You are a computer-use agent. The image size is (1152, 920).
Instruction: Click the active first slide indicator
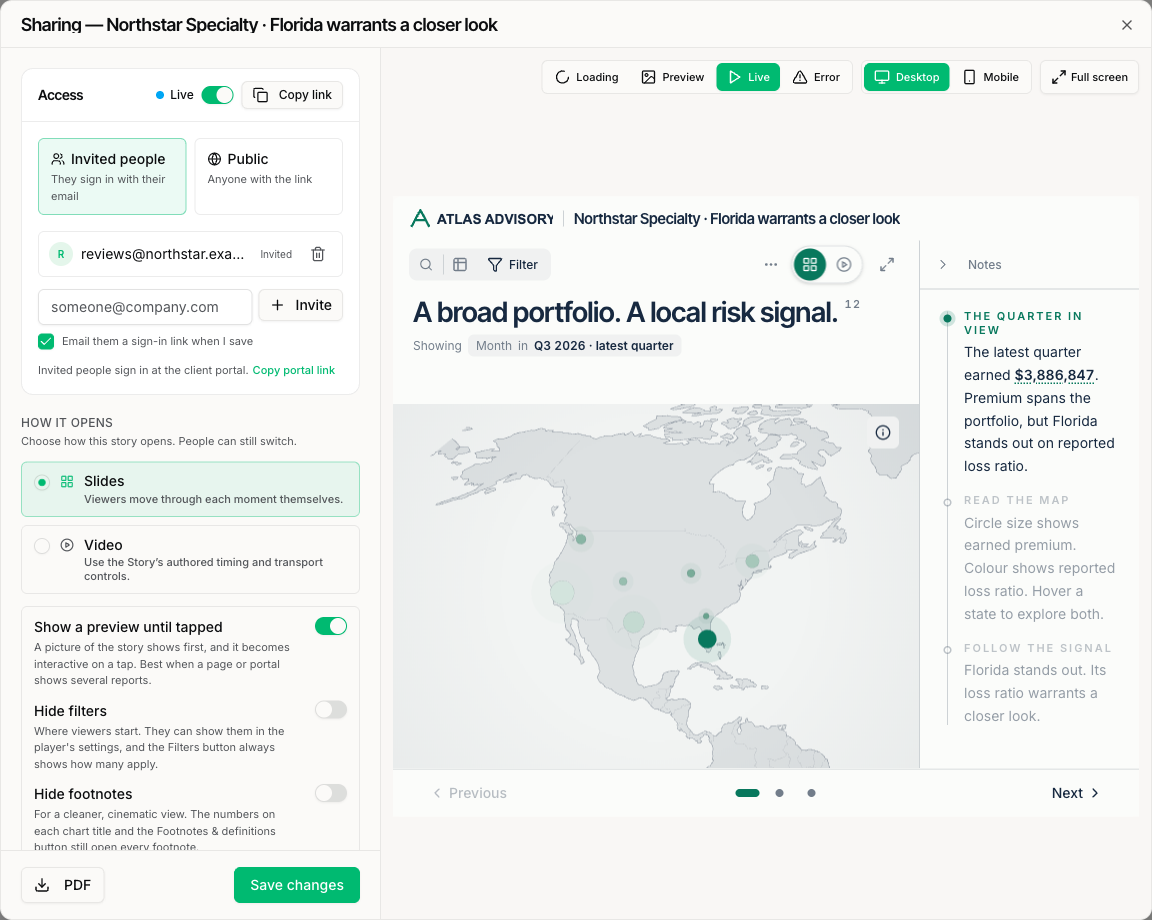click(747, 793)
